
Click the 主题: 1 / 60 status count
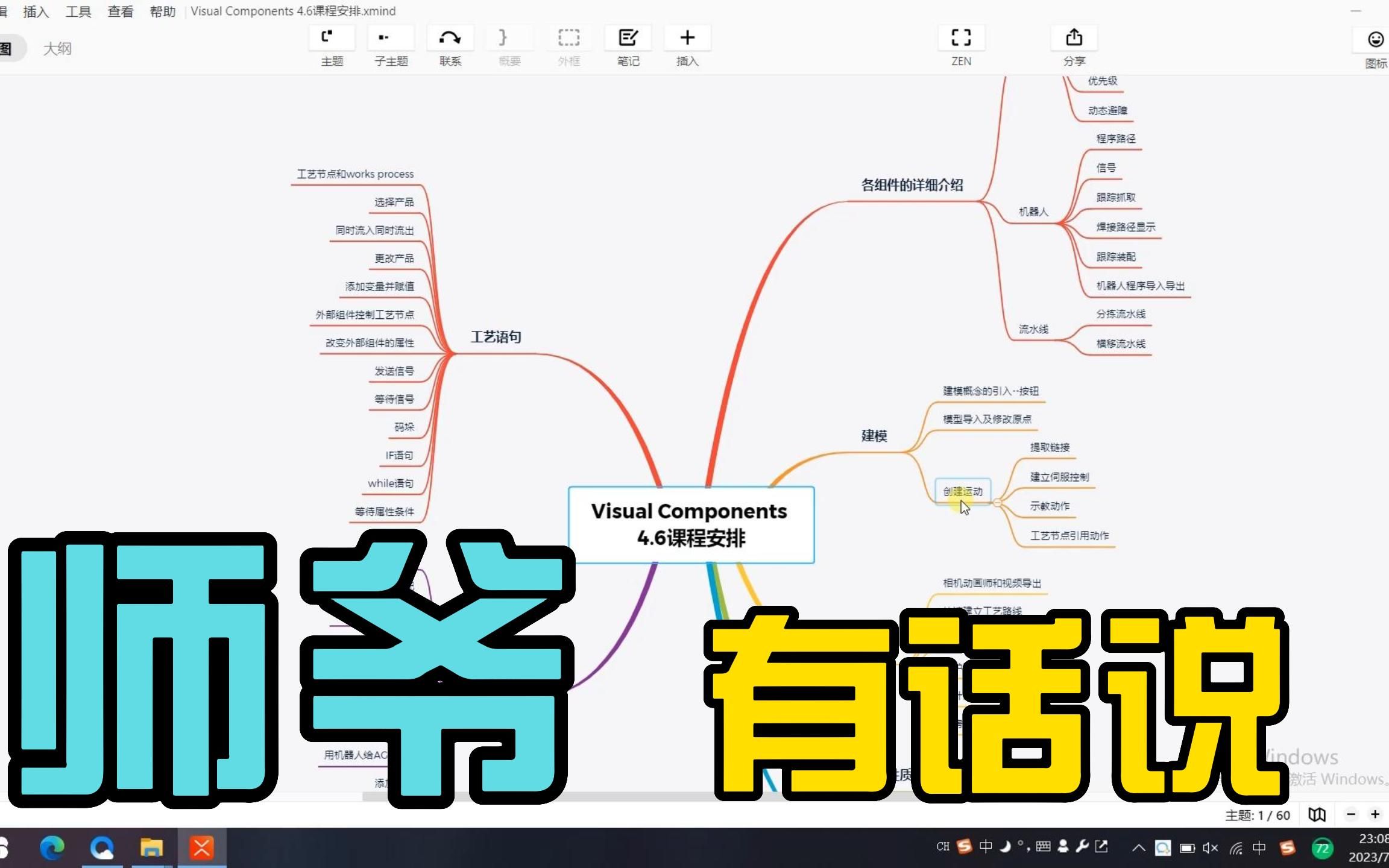tap(1257, 815)
